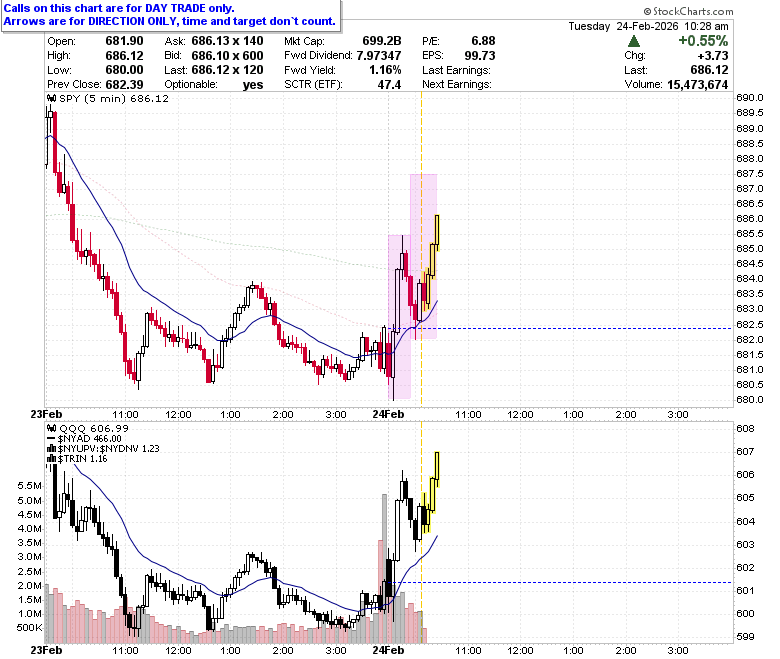Click the 599 price label on QQQ axis
Screen dimensions: 780x659
(745, 636)
